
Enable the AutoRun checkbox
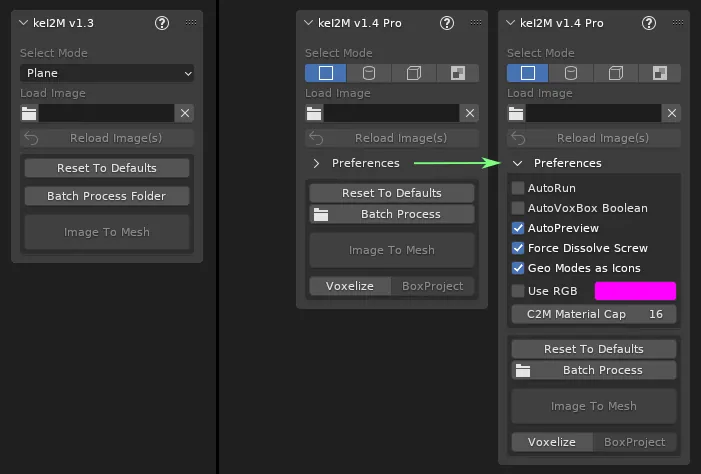click(x=518, y=188)
